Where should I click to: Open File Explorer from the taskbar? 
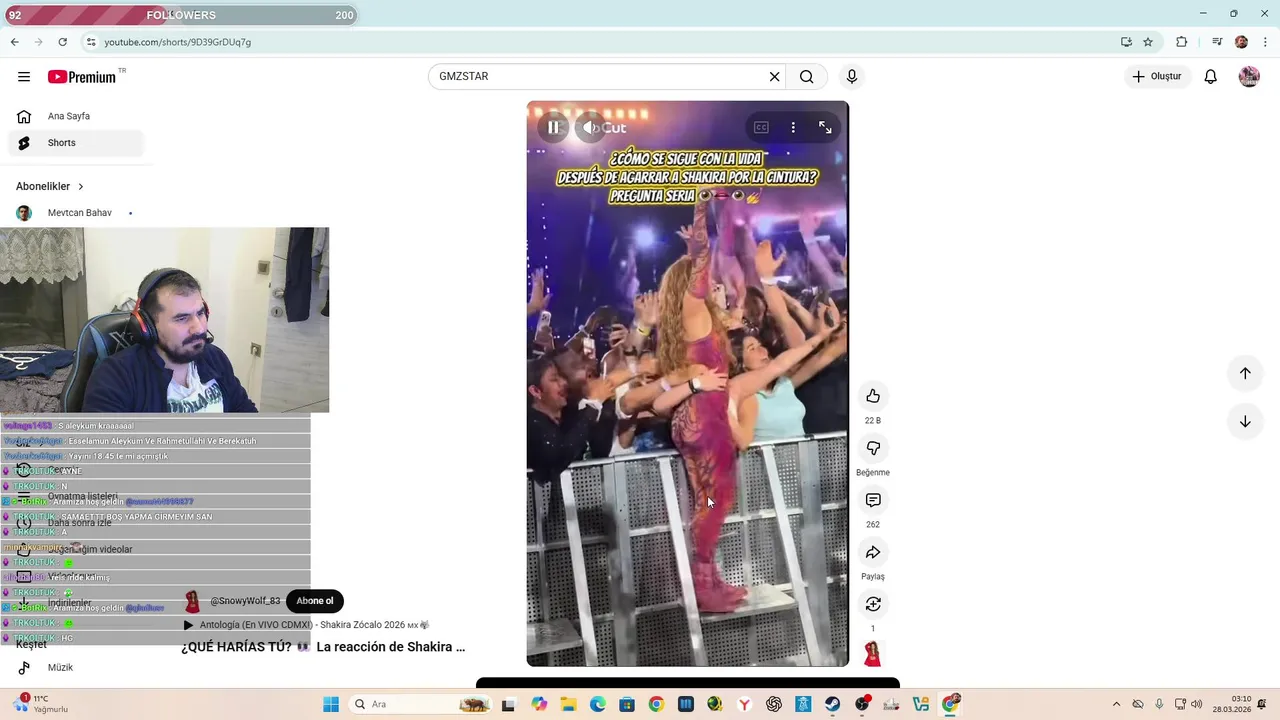click(x=568, y=704)
